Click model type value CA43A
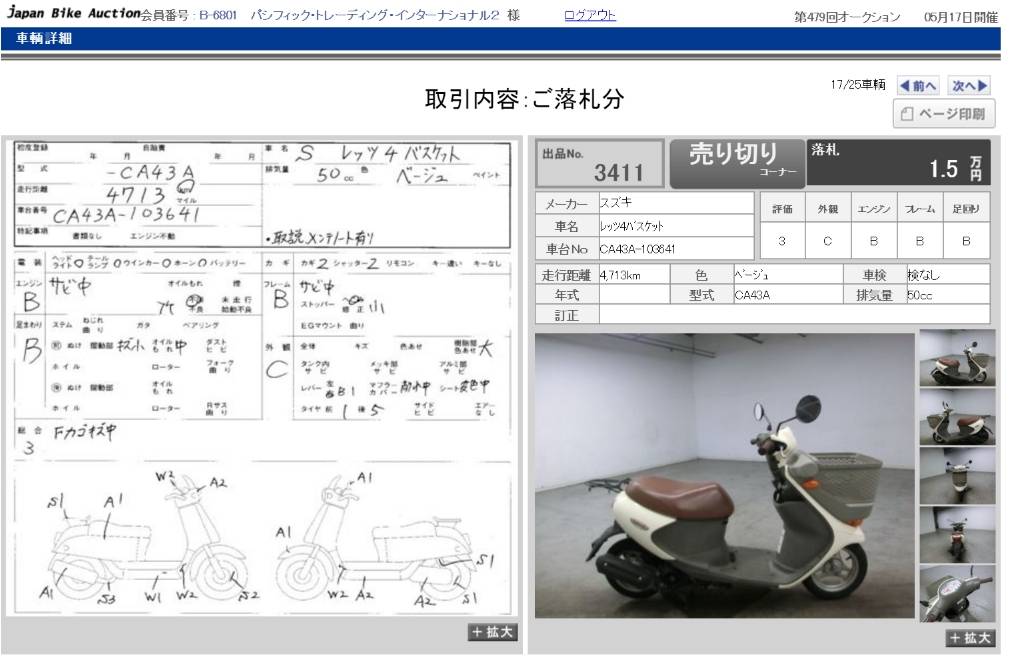The height and width of the screenshot is (663, 1016). pos(752,296)
